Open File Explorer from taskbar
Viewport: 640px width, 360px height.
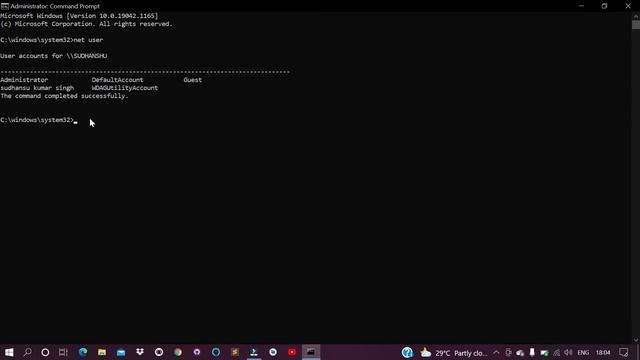102,352
